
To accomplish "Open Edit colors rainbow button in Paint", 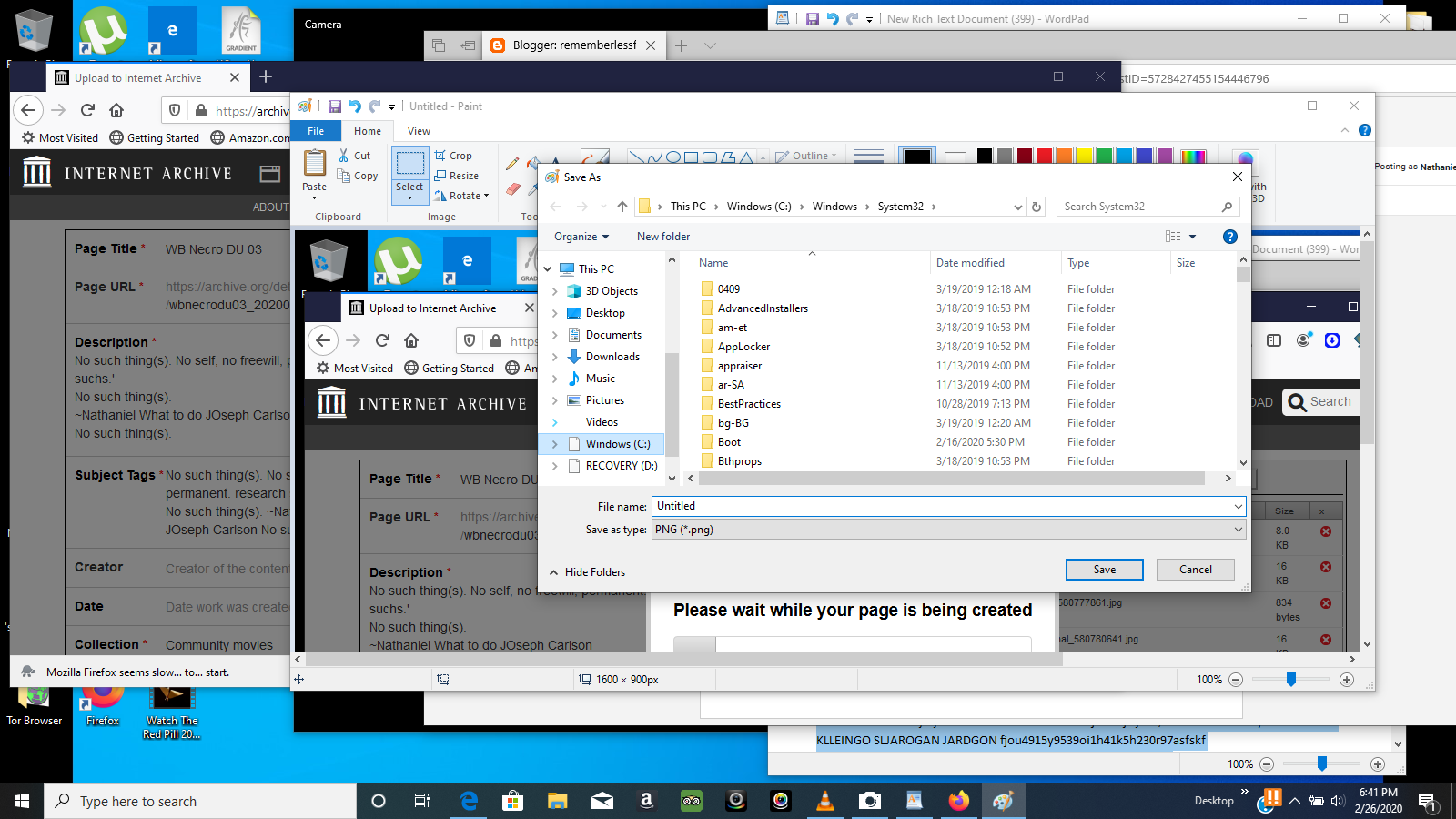I will click(1193, 157).
